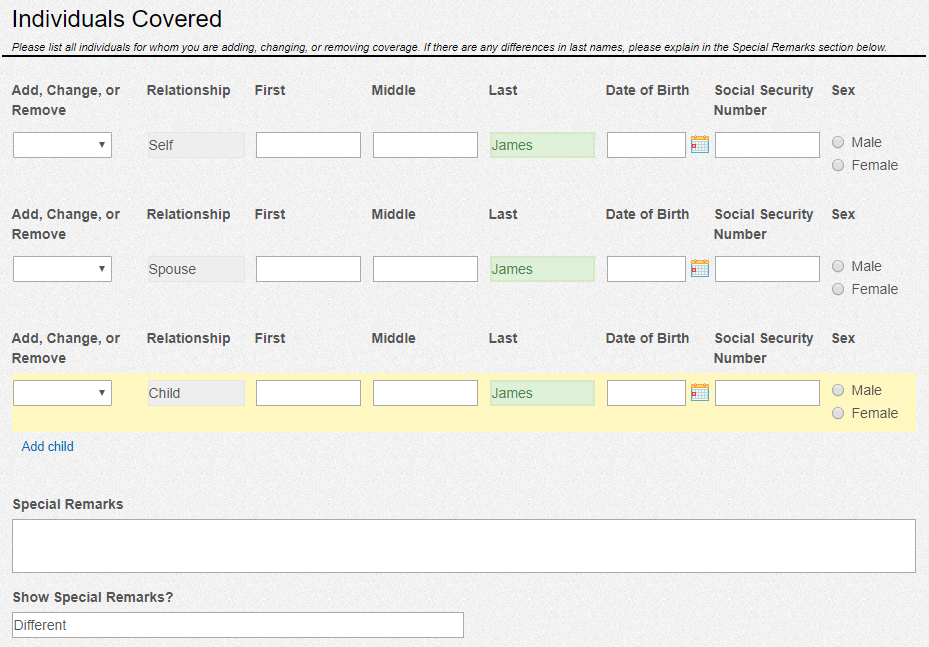Screen dimensions: 929x647
Task: Focus the First name field for Self
Action: [x=308, y=145]
